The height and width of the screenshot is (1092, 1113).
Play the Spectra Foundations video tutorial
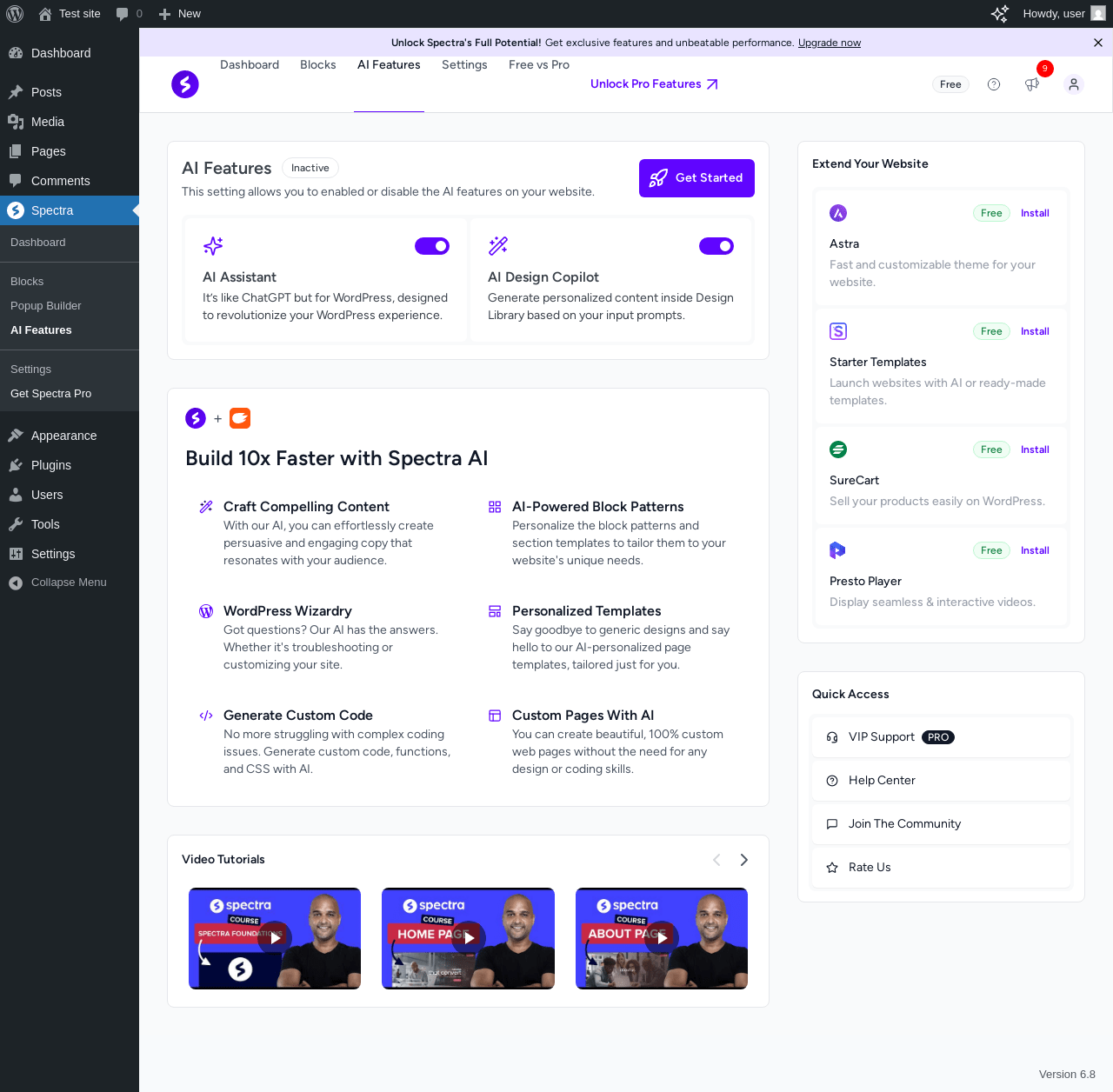pos(275,938)
